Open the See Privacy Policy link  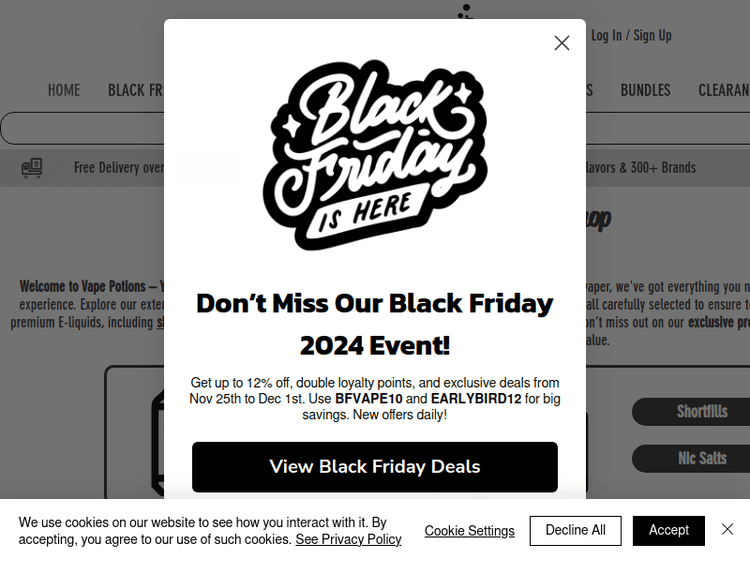click(x=348, y=539)
